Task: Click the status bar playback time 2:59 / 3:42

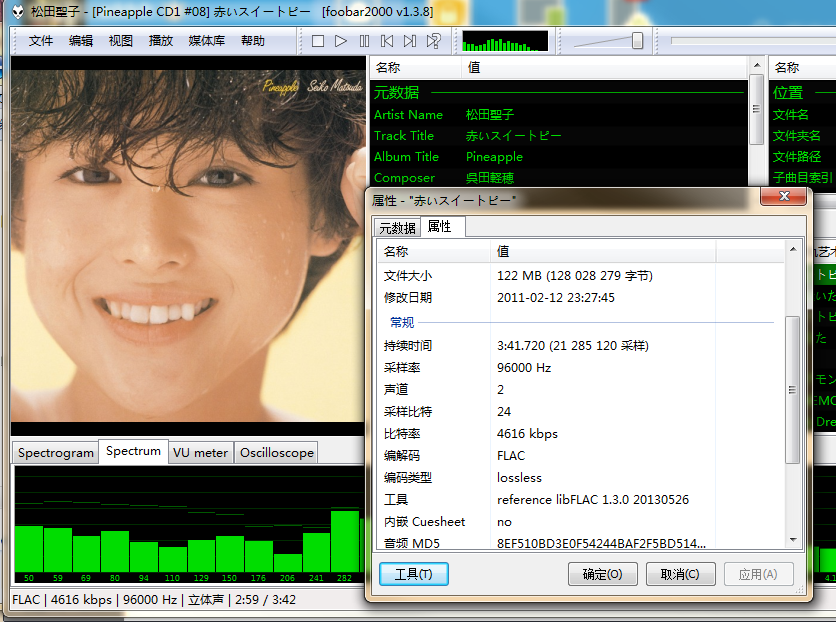Action: point(265,600)
